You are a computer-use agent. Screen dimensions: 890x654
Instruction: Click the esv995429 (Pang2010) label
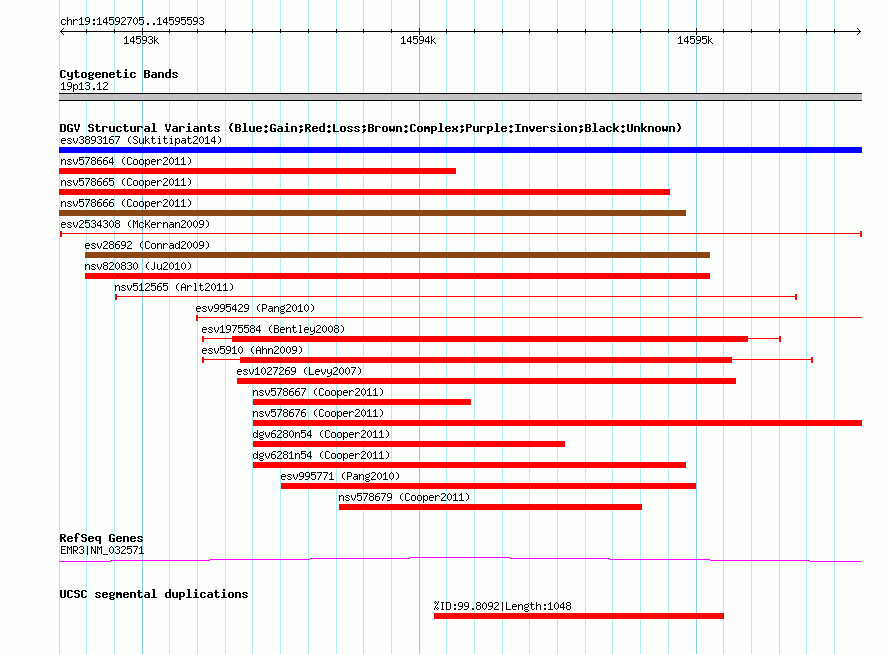tap(255, 308)
